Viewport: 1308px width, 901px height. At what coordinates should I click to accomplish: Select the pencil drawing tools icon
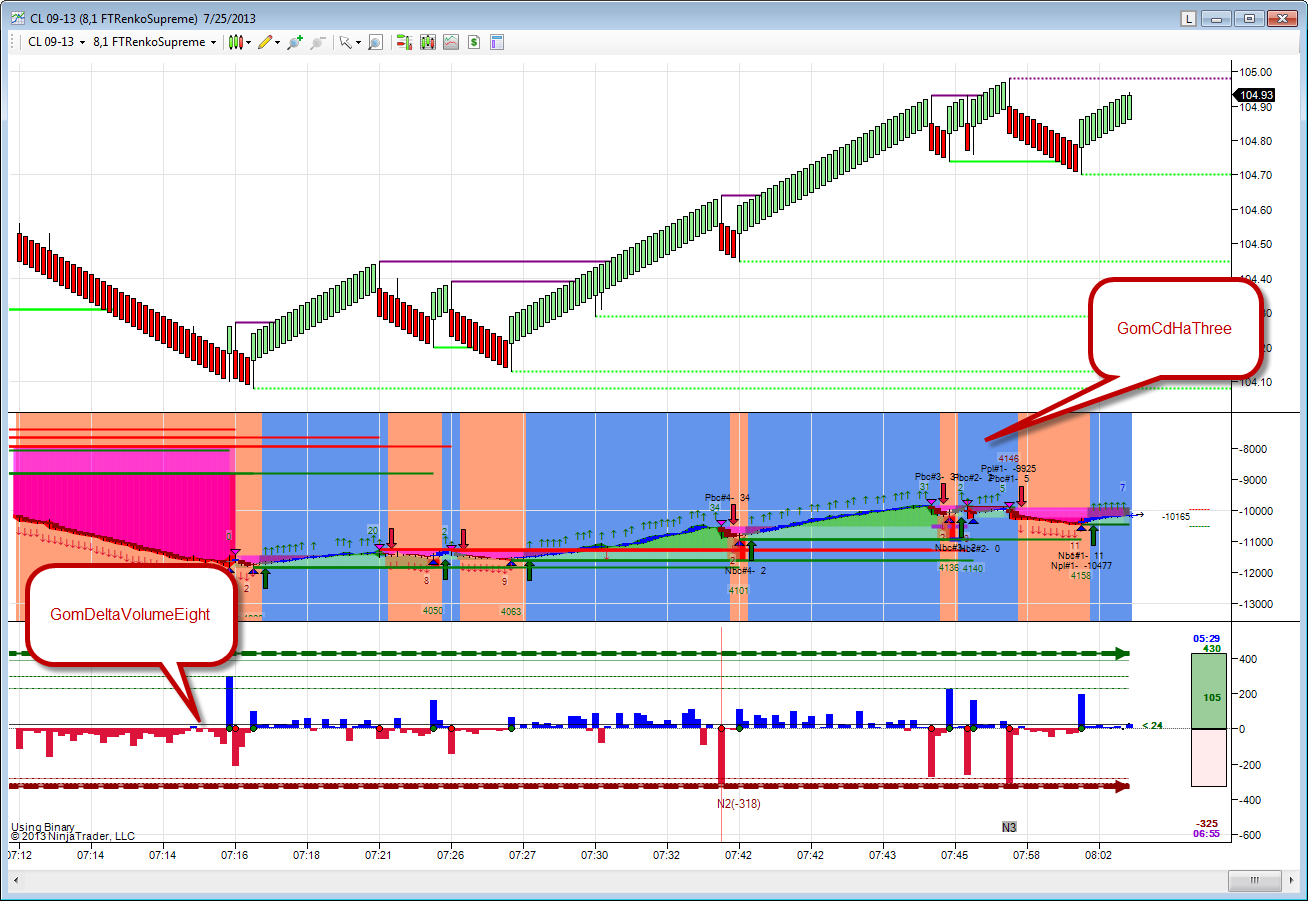point(264,42)
